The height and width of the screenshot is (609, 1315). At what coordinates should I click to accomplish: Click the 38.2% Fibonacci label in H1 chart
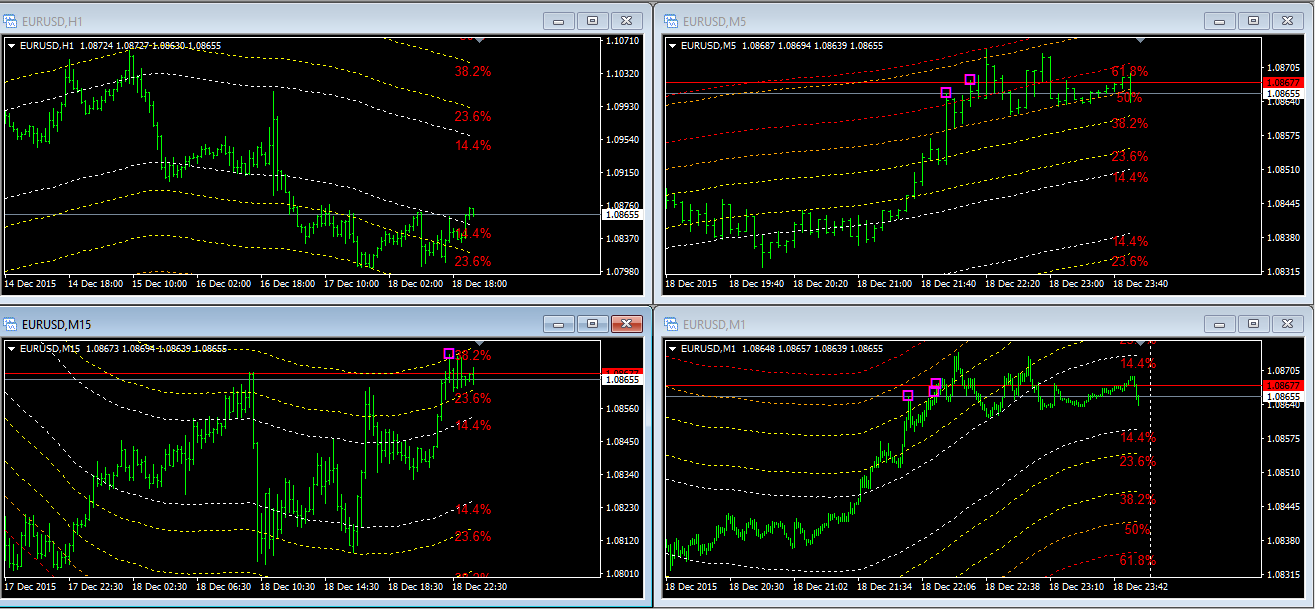pos(473,71)
